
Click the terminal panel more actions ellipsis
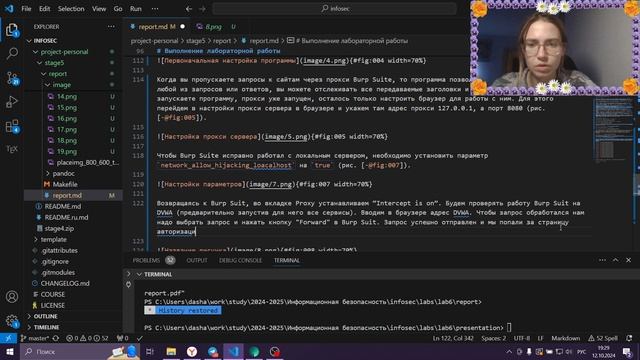click(602, 260)
